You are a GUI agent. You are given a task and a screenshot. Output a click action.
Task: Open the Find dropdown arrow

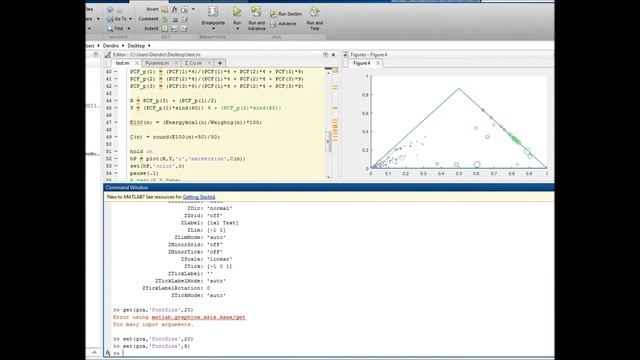coord(129,29)
